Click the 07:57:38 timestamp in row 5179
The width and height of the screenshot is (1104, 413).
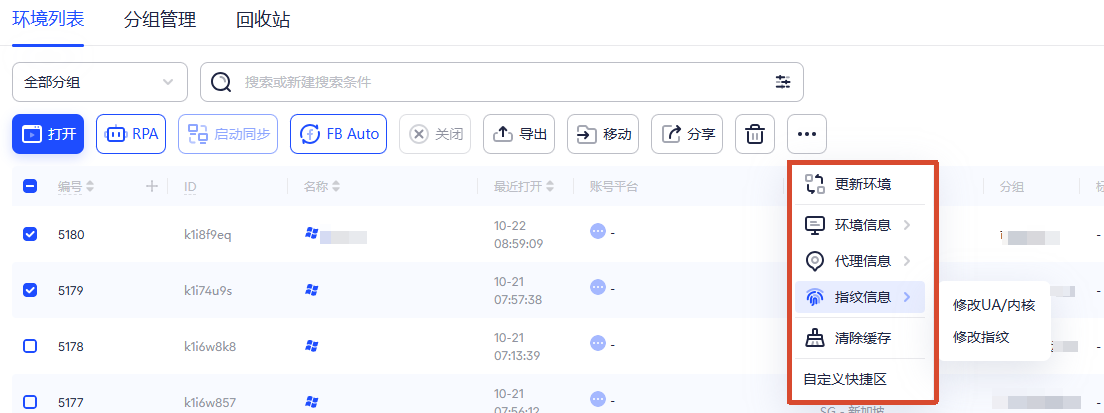coord(518,300)
